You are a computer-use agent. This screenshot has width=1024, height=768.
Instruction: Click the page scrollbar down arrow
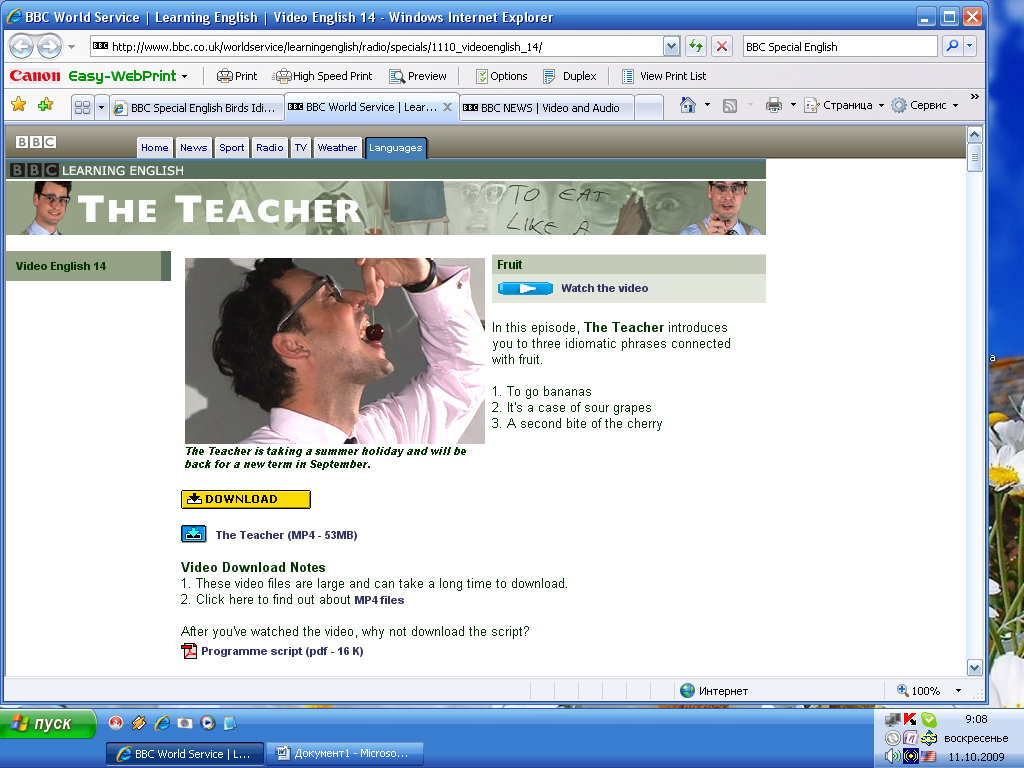click(x=974, y=667)
